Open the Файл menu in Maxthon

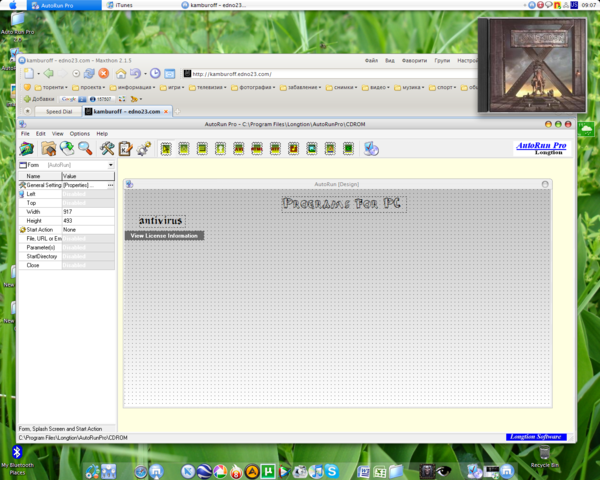(x=371, y=60)
